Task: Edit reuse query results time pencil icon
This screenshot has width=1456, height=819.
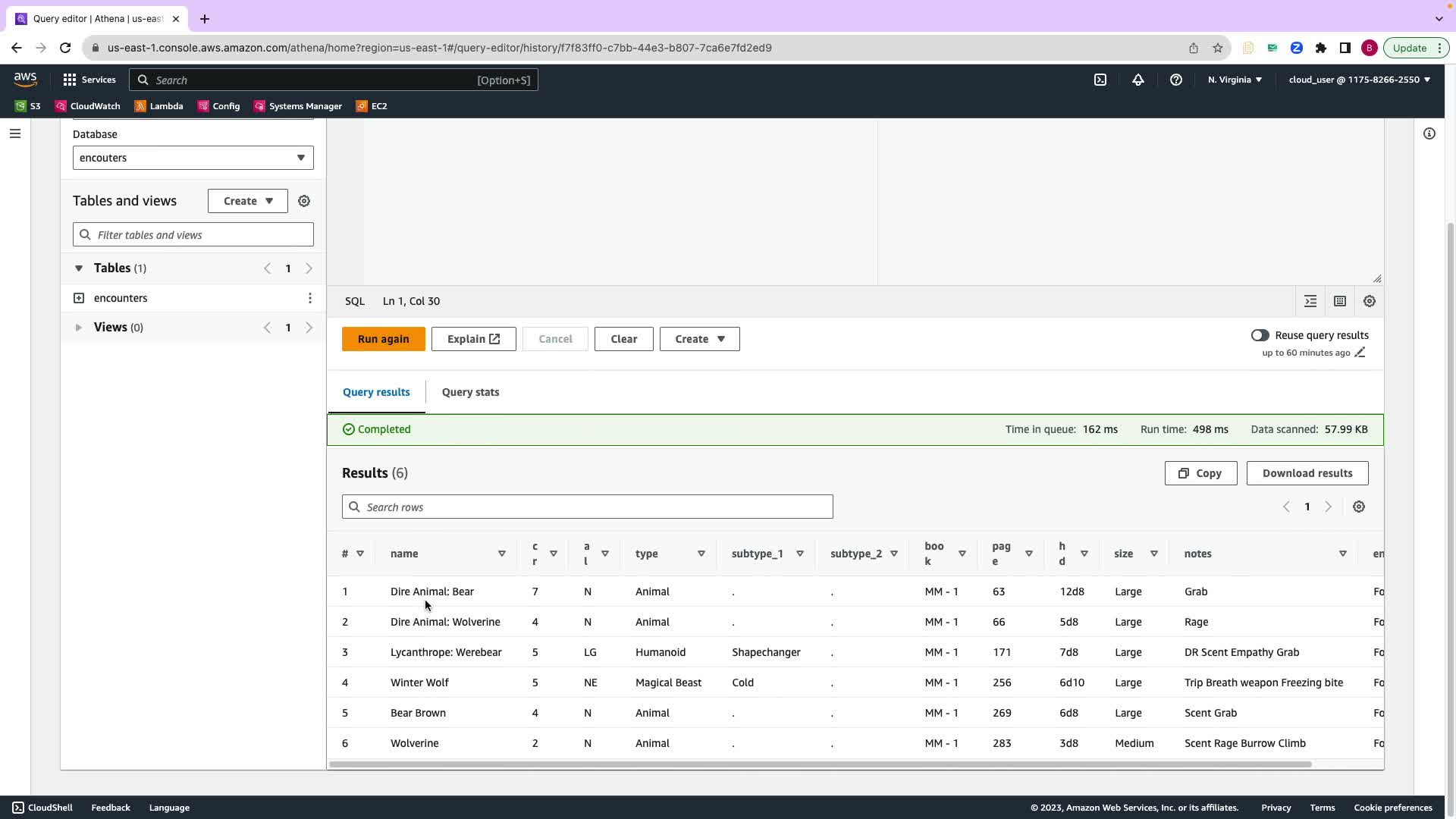Action: (1360, 353)
